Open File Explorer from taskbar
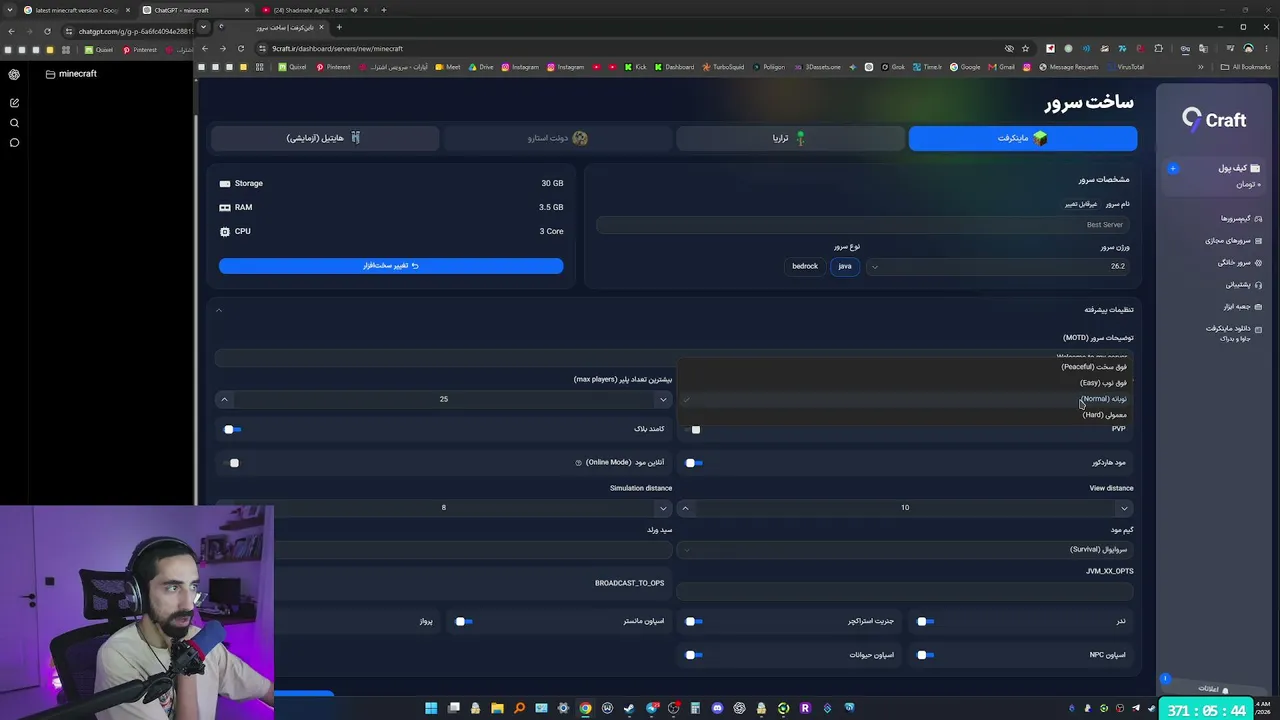 coord(497,708)
